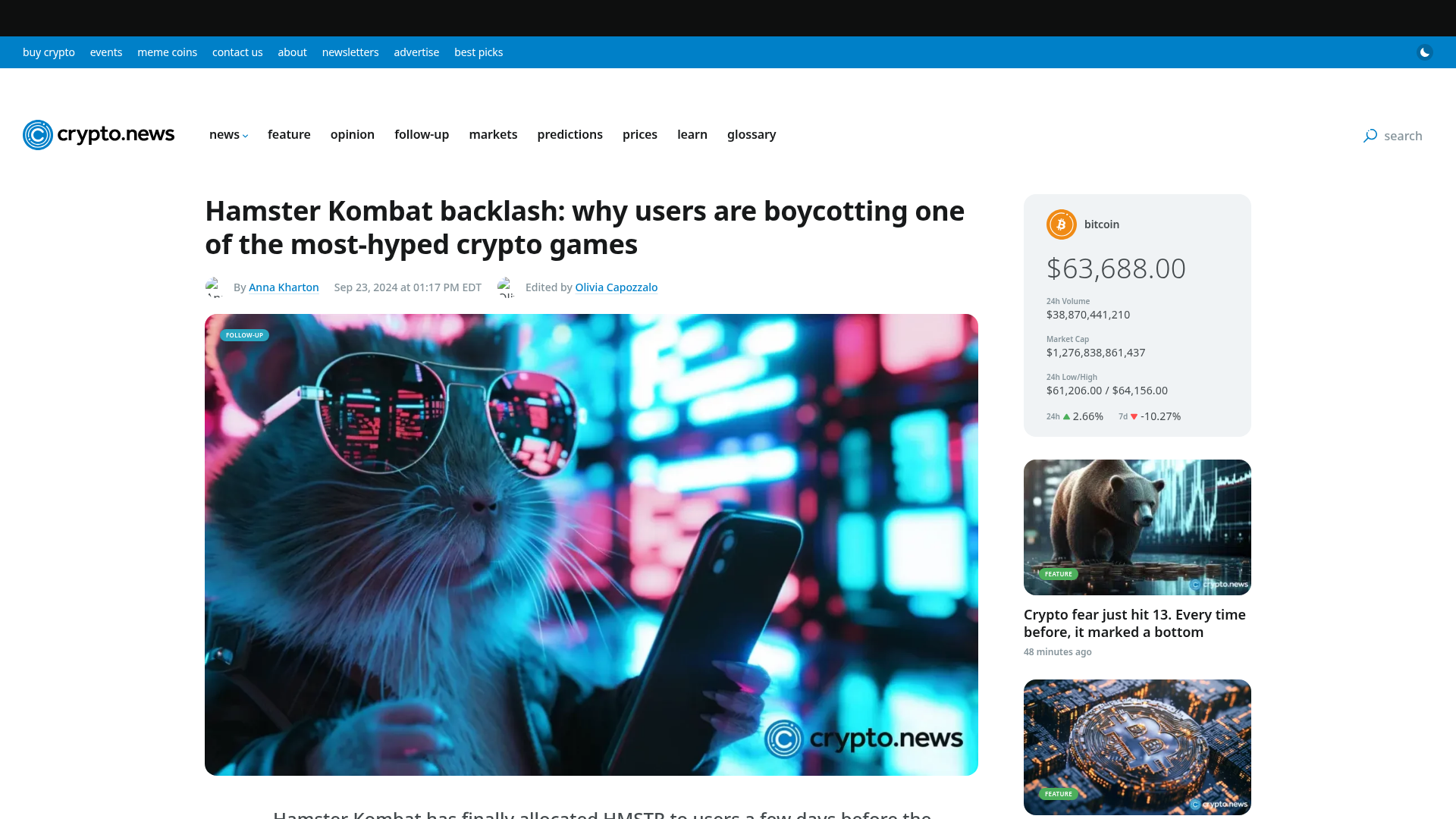Viewport: 1456px width, 819px height.
Task: Click Anna Kharton's author avatar
Action: pyautogui.click(x=215, y=287)
